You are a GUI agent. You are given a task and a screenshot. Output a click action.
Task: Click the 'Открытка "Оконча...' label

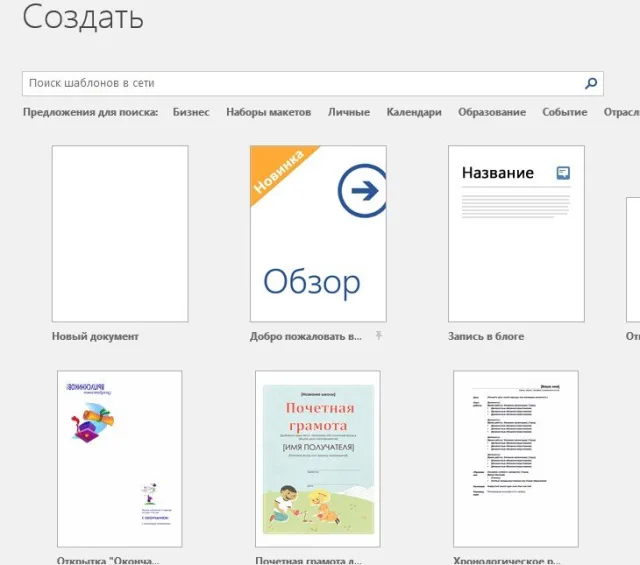point(108,560)
